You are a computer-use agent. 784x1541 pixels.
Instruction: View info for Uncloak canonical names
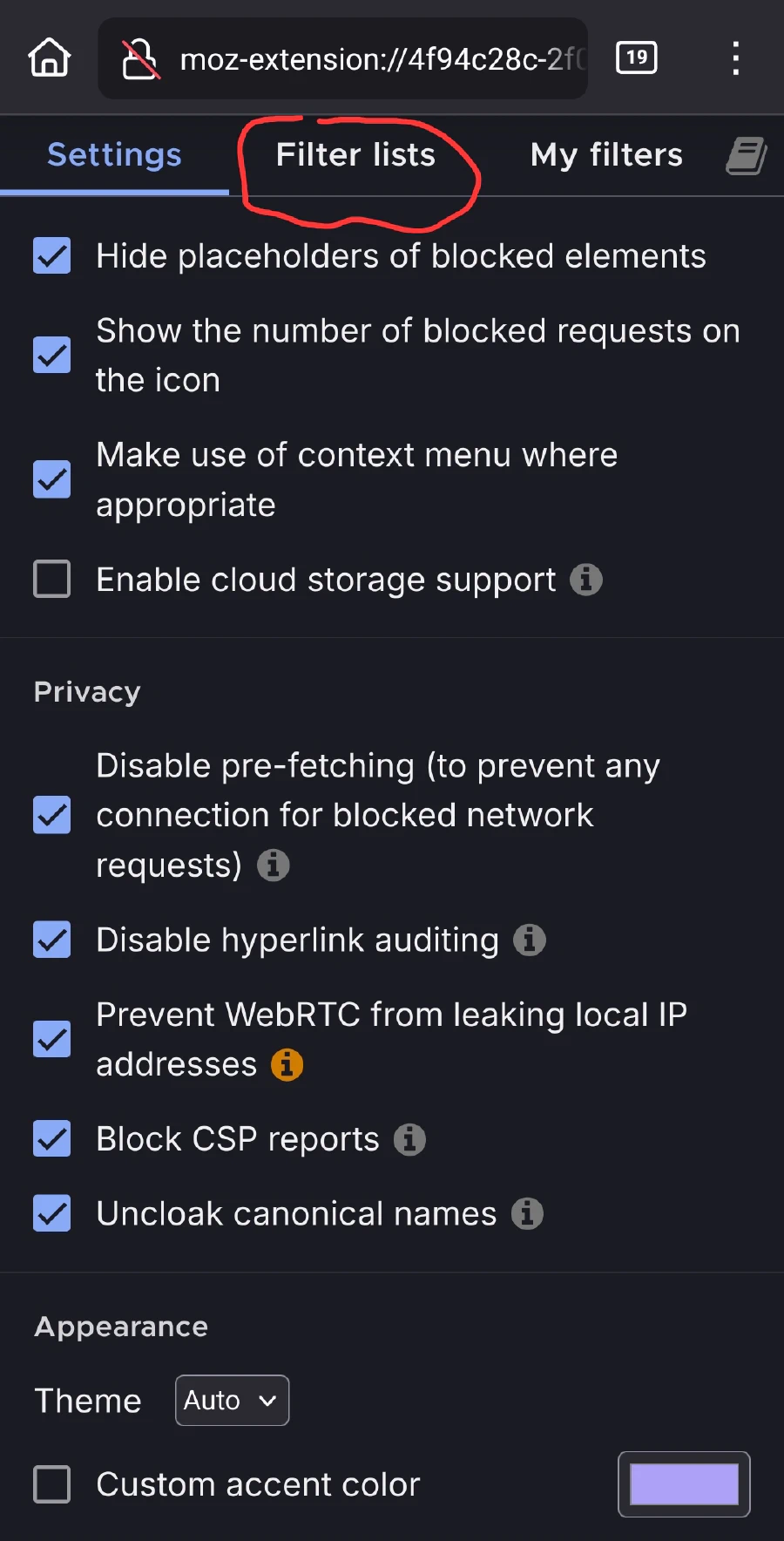point(526,1213)
